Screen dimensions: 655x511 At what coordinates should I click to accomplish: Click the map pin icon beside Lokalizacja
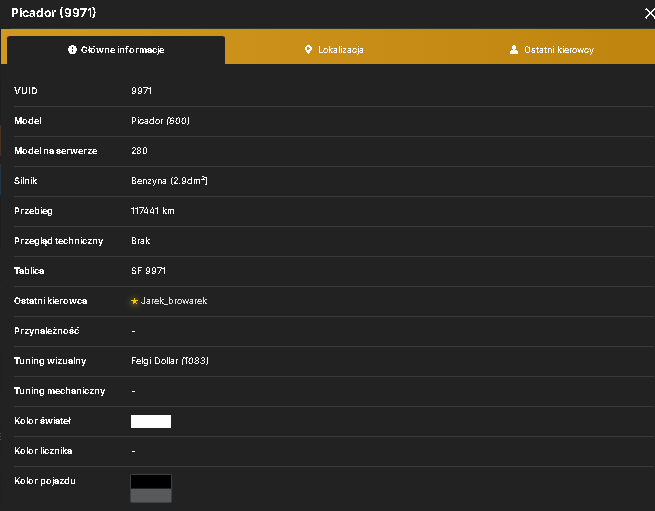pos(308,50)
